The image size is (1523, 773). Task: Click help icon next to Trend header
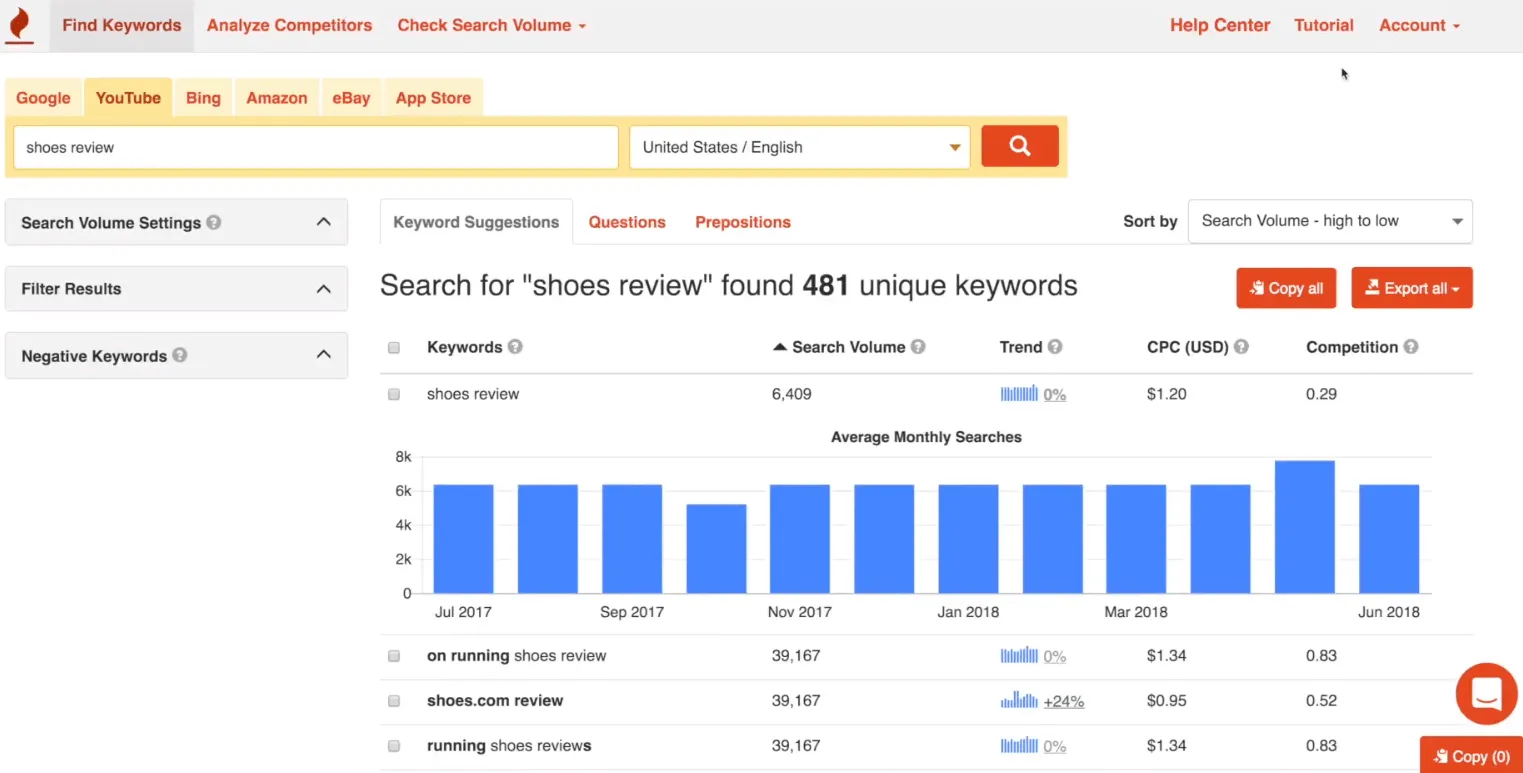pos(1055,347)
